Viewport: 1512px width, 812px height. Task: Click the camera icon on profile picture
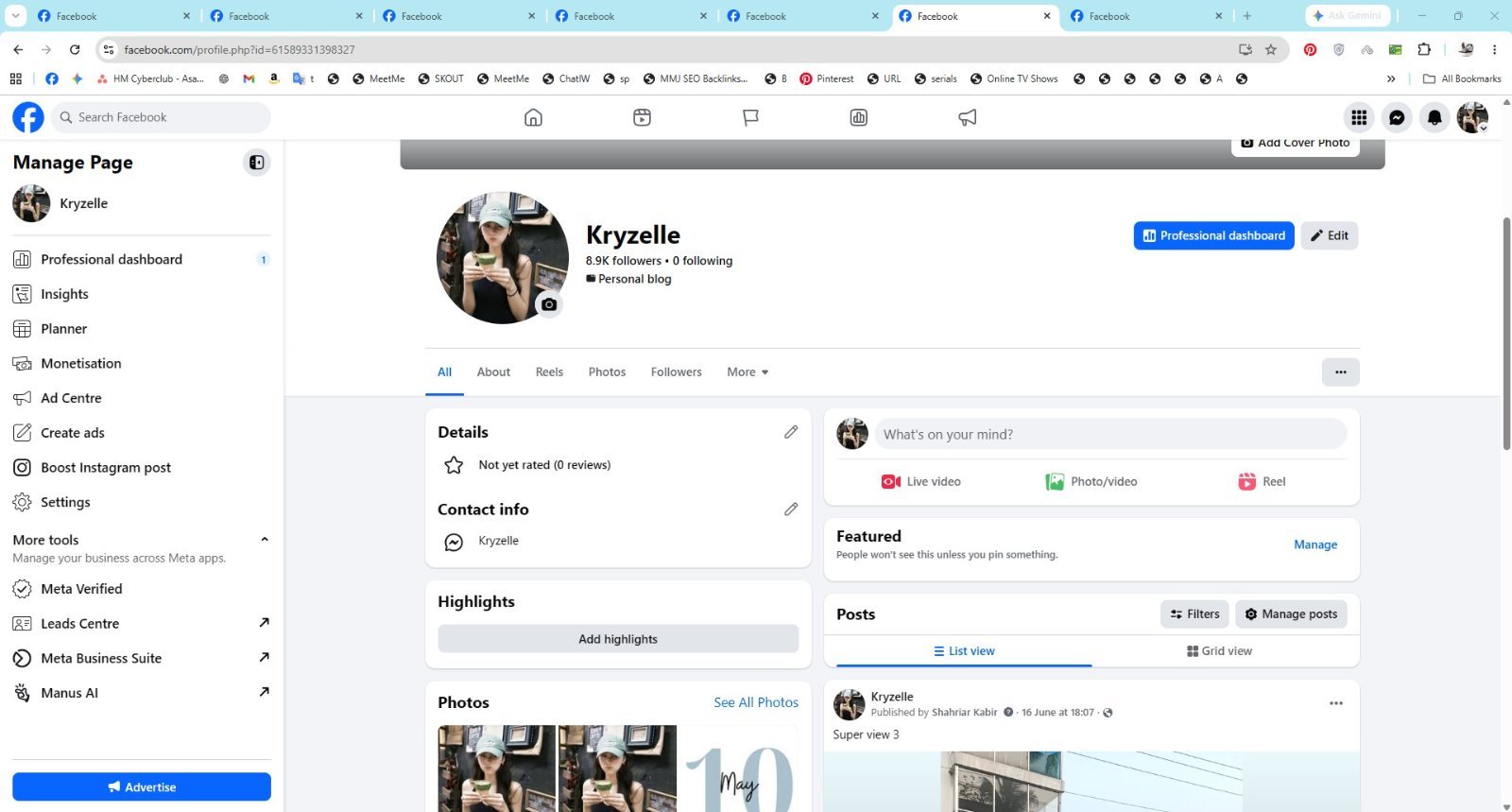(549, 304)
